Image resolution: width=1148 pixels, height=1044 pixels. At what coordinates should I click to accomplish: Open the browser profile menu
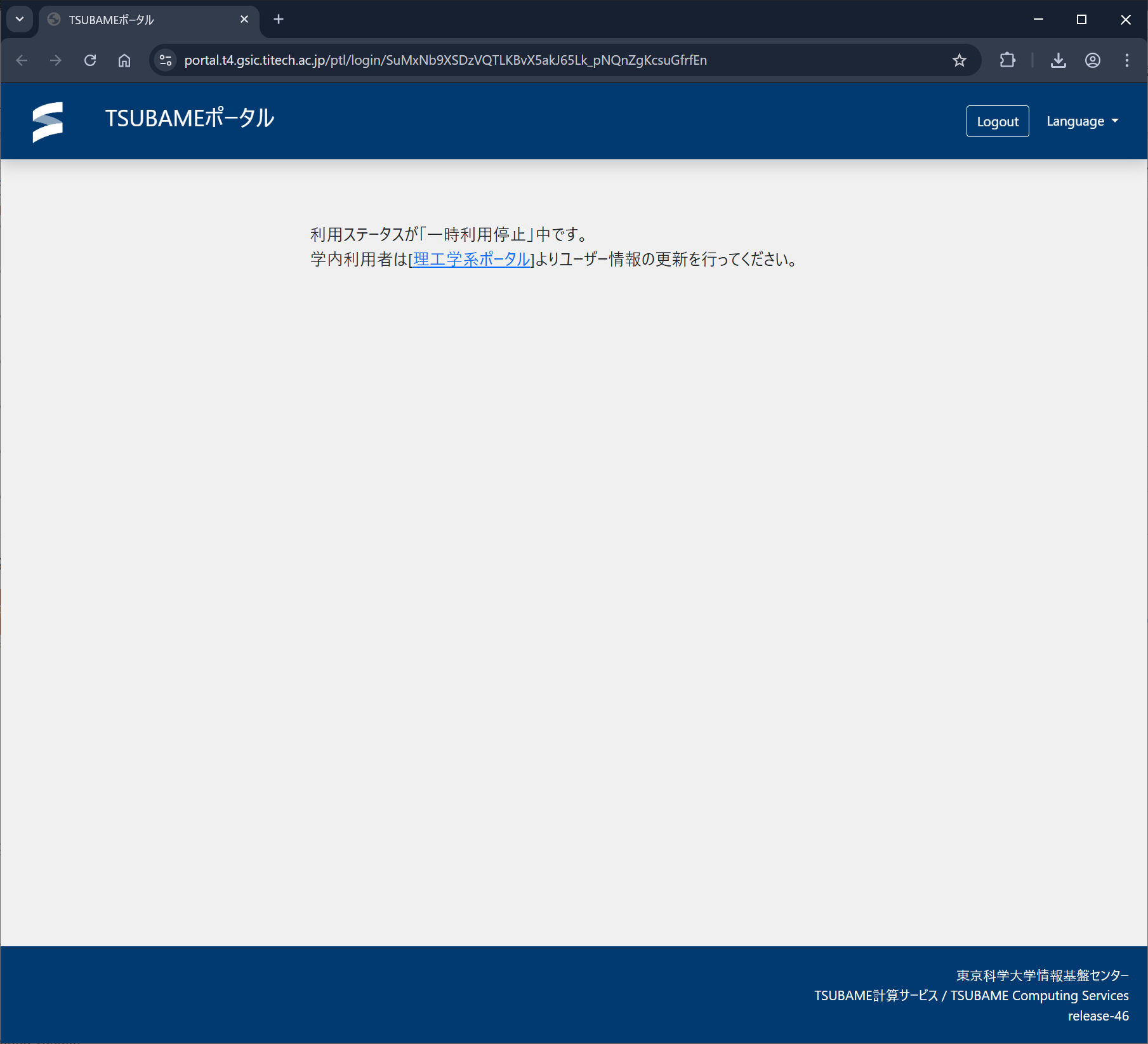pos(1092,60)
